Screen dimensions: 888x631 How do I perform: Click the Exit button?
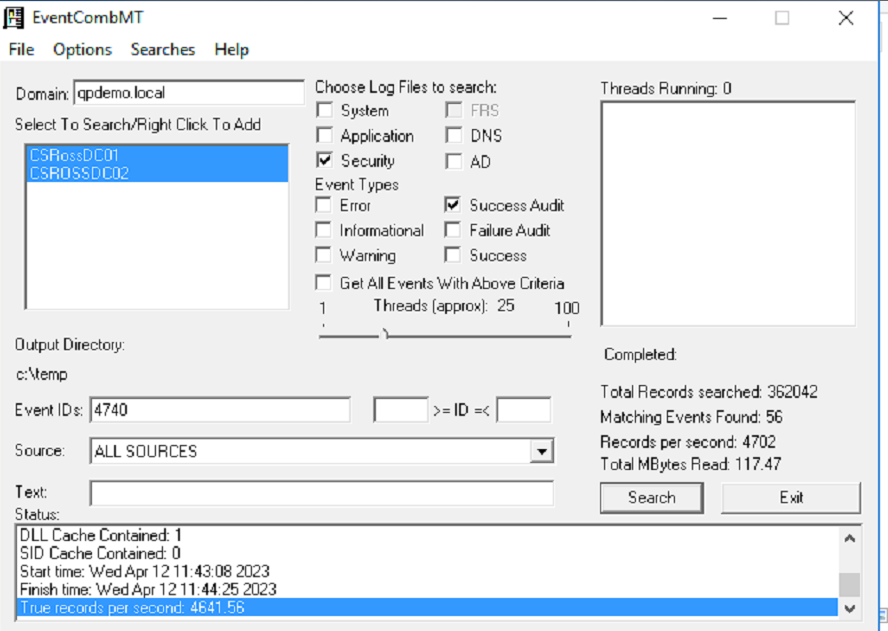(x=791, y=498)
